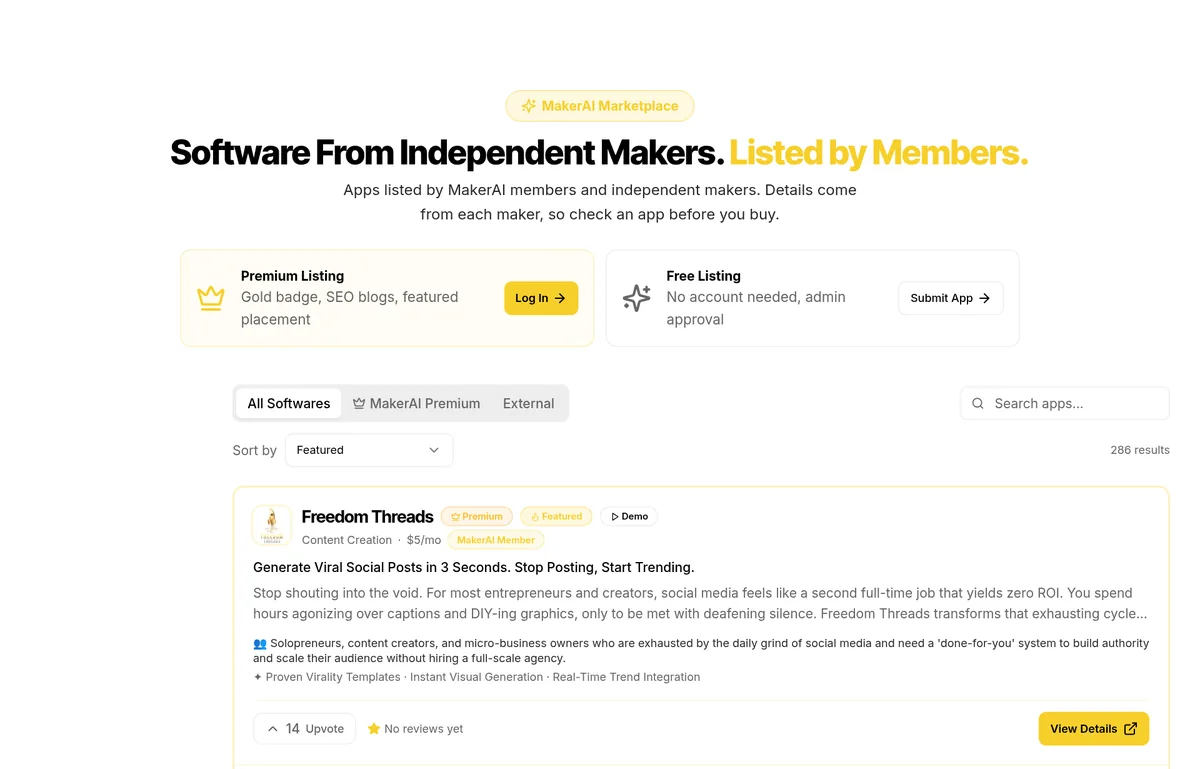
Task: Focus the Search apps field
Action: tap(1065, 403)
